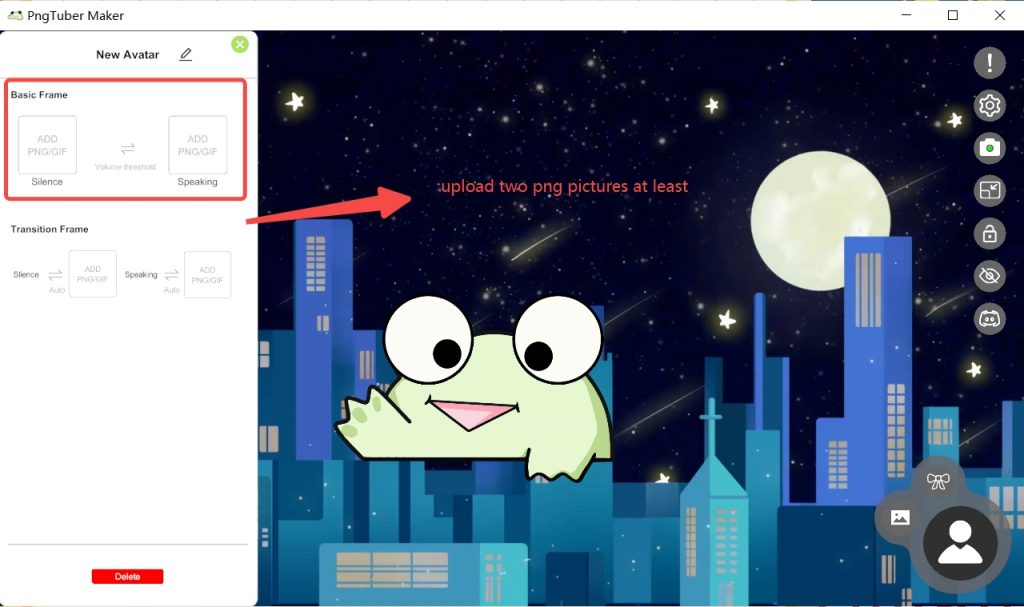Viewport: 1024px width, 607px height.
Task: Open the background image picker icon
Action: [899, 518]
